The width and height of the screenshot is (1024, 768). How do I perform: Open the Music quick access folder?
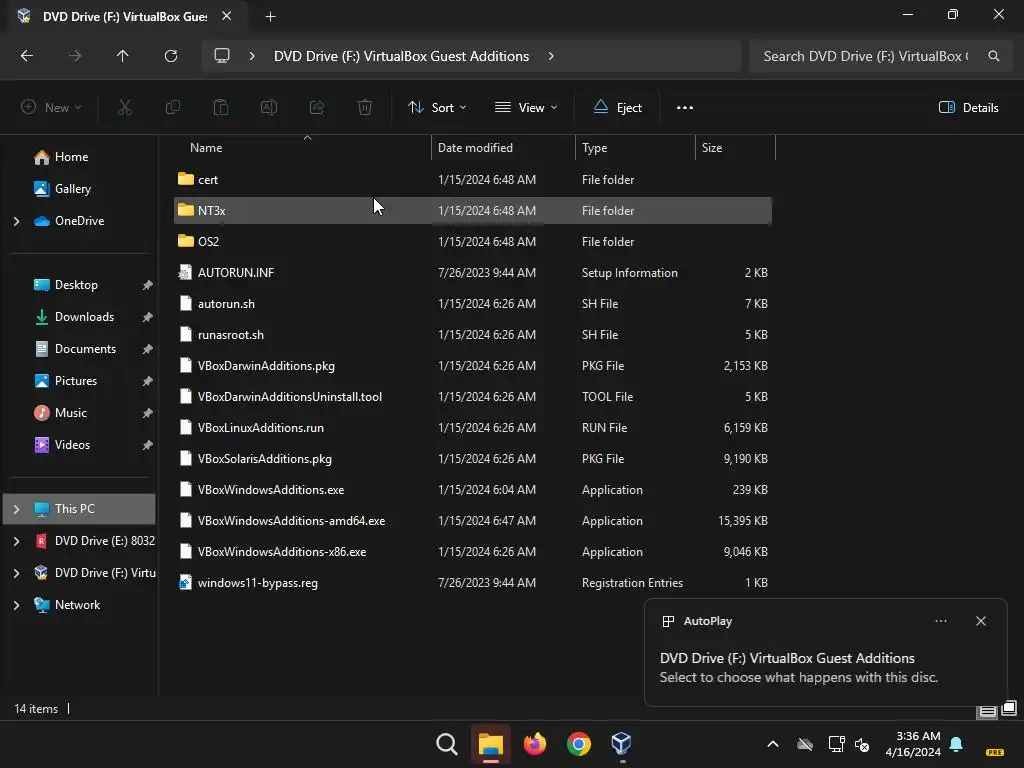(71, 413)
